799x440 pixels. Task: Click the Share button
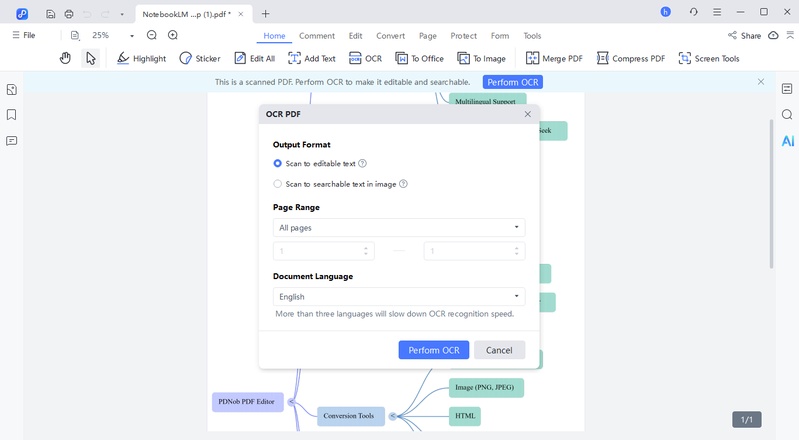click(744, 35)
